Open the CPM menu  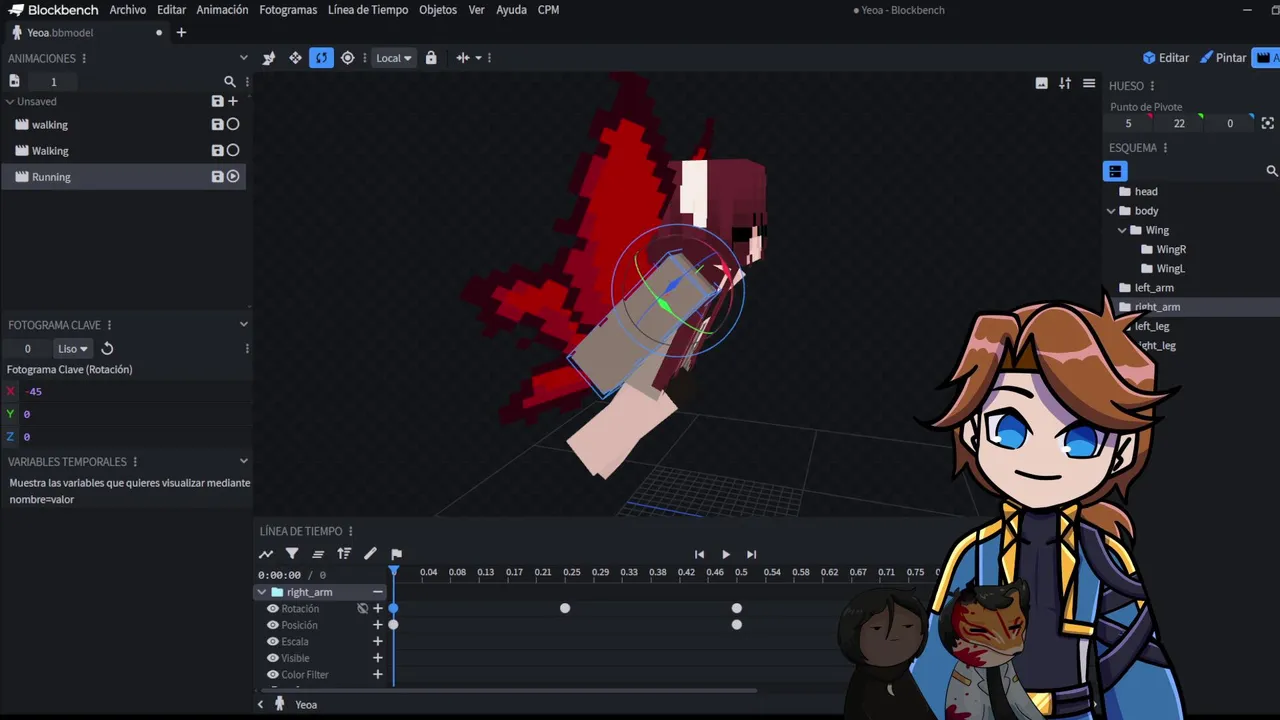coord(548,10)
